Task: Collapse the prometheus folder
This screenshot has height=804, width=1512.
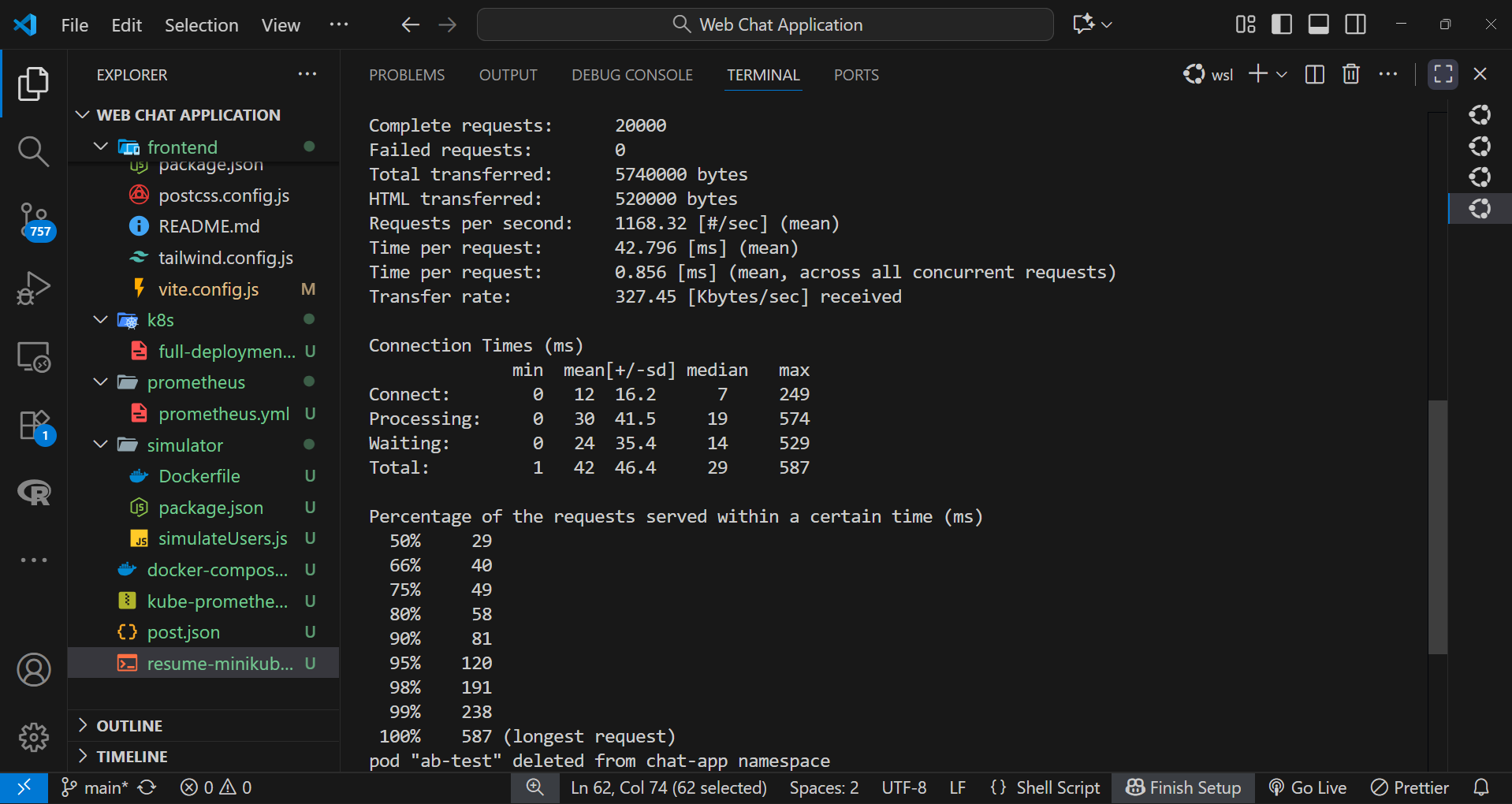Action: point(101,382)
